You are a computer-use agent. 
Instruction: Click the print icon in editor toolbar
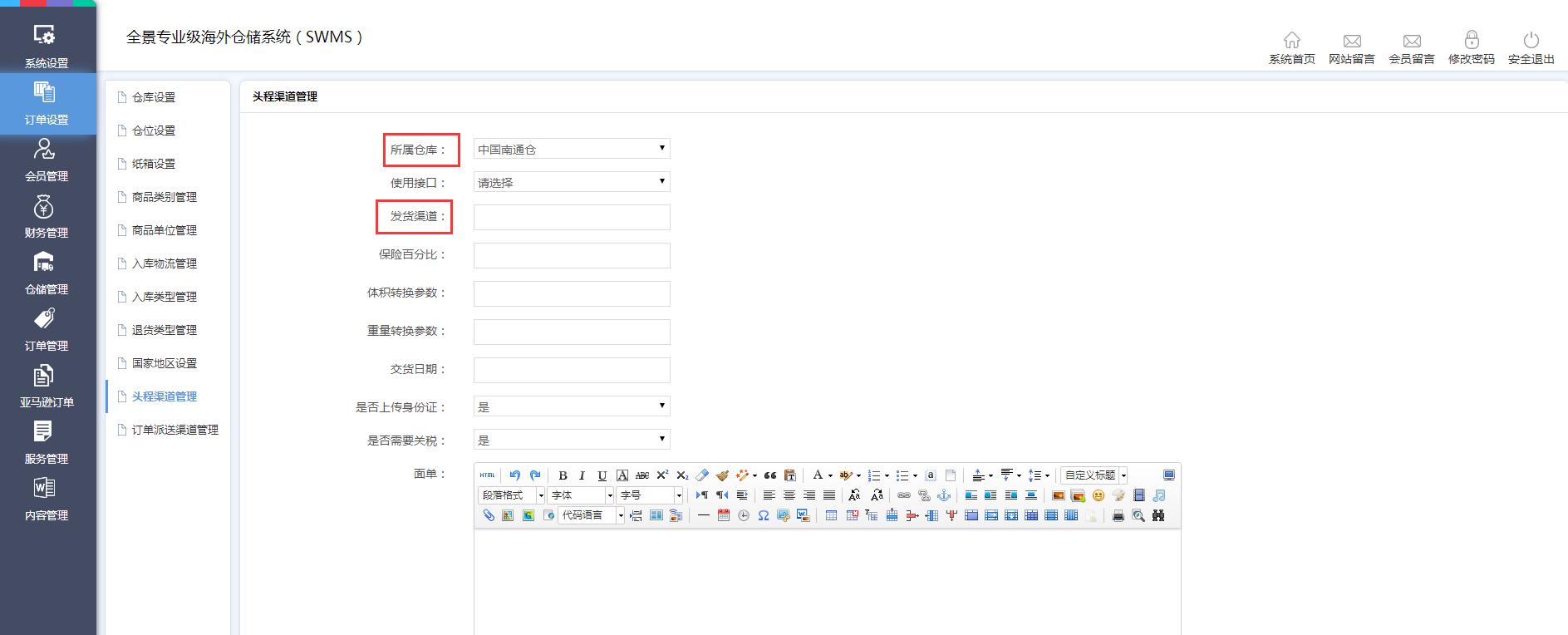1118,515
